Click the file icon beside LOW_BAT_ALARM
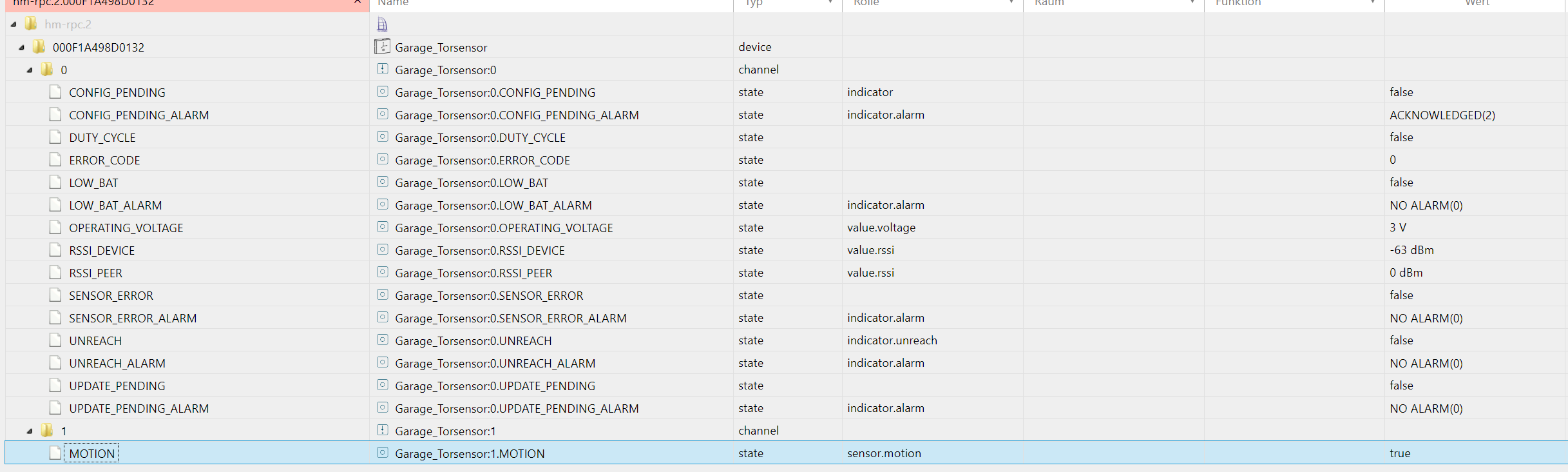Image resolution: width=1568 pixels, height=472 pixels. click(x=55, y=204)
